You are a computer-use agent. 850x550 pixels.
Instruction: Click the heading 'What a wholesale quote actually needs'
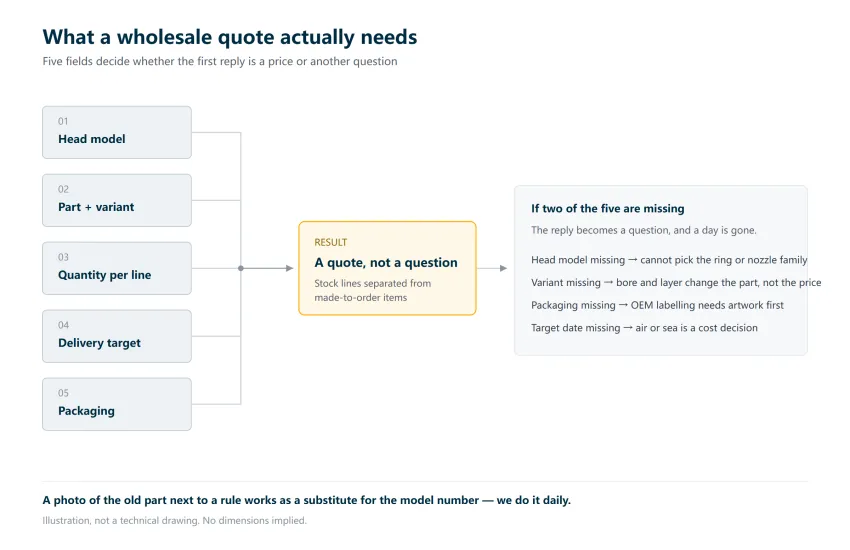pyautogui.click(x=230, y=37)
